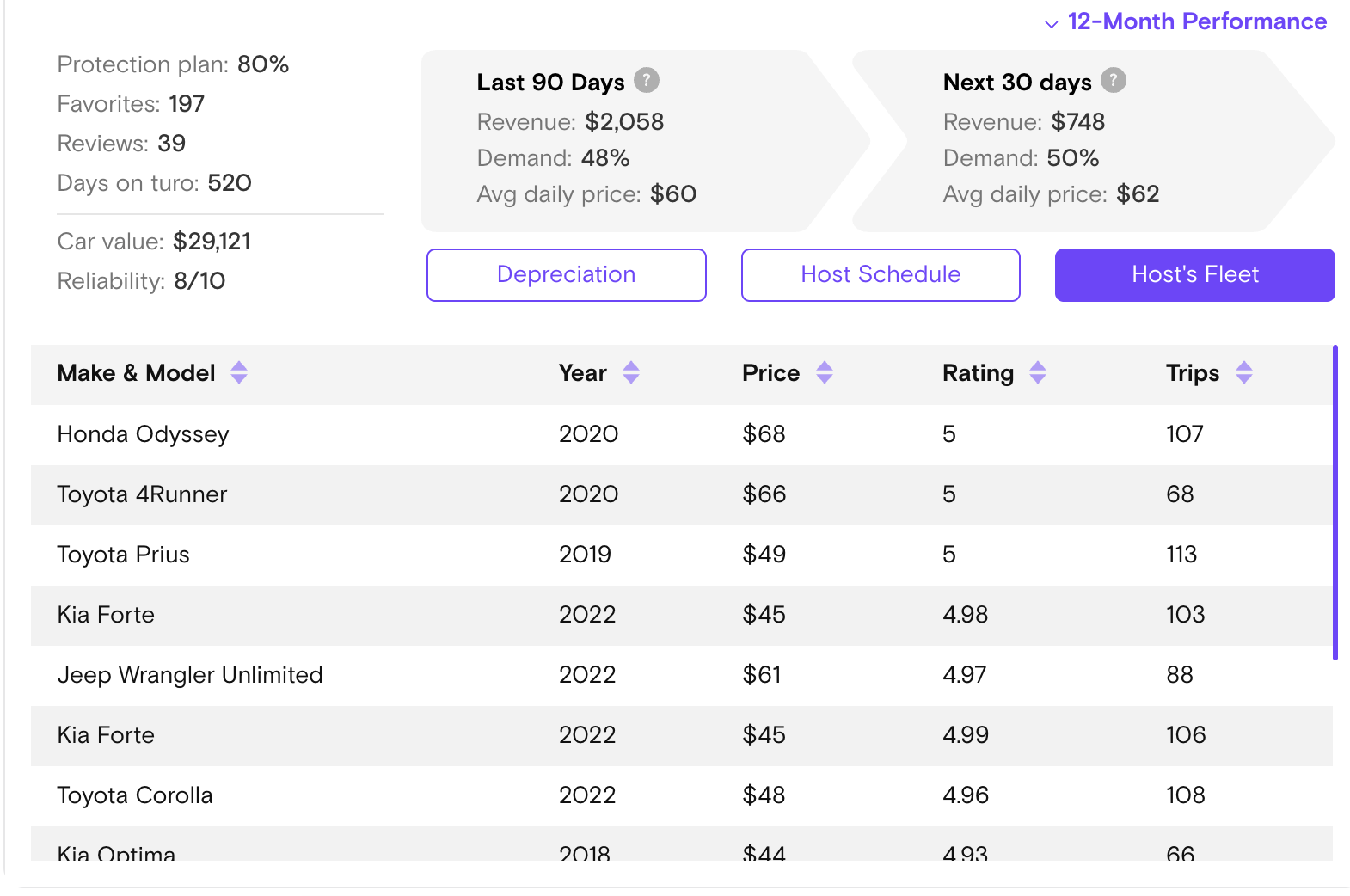1350x896 pixels.
Task: Click the 4.97 rating cell
Action: click(965, 675)
